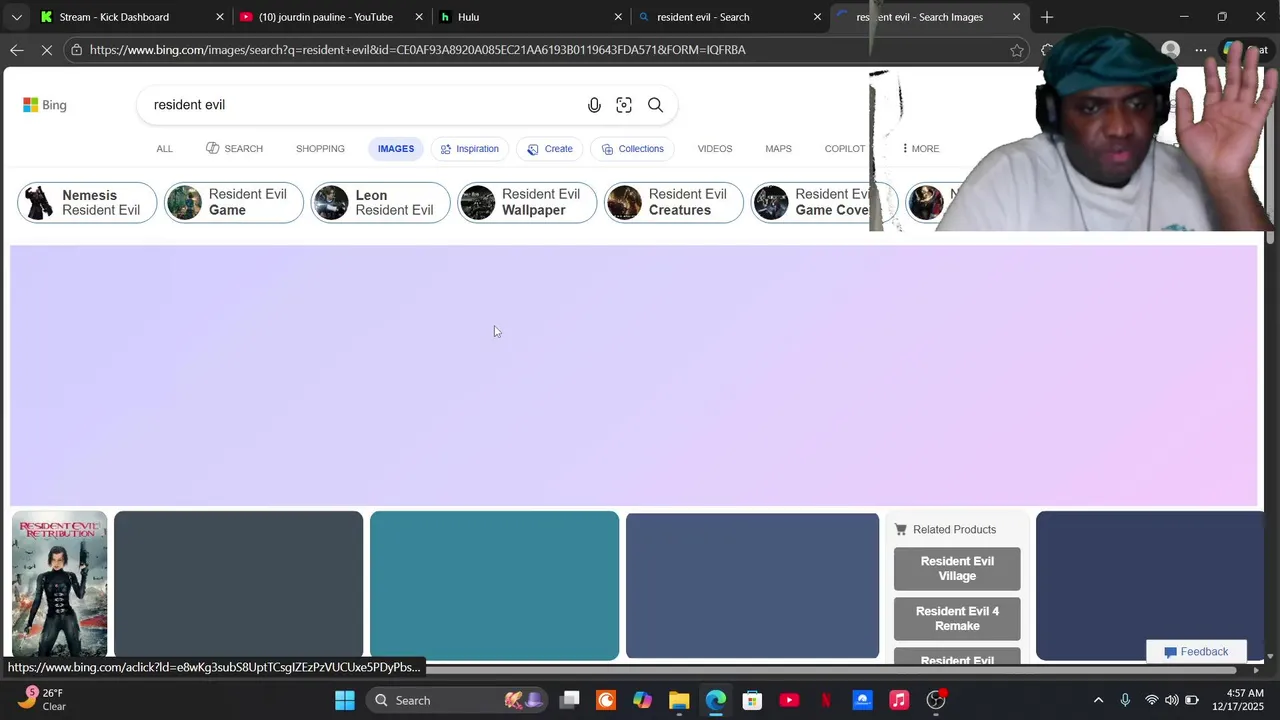Close the jourdin pauline YouTube tab
This screenshot has width=1280, height=720.
click(x=419, y=17)
